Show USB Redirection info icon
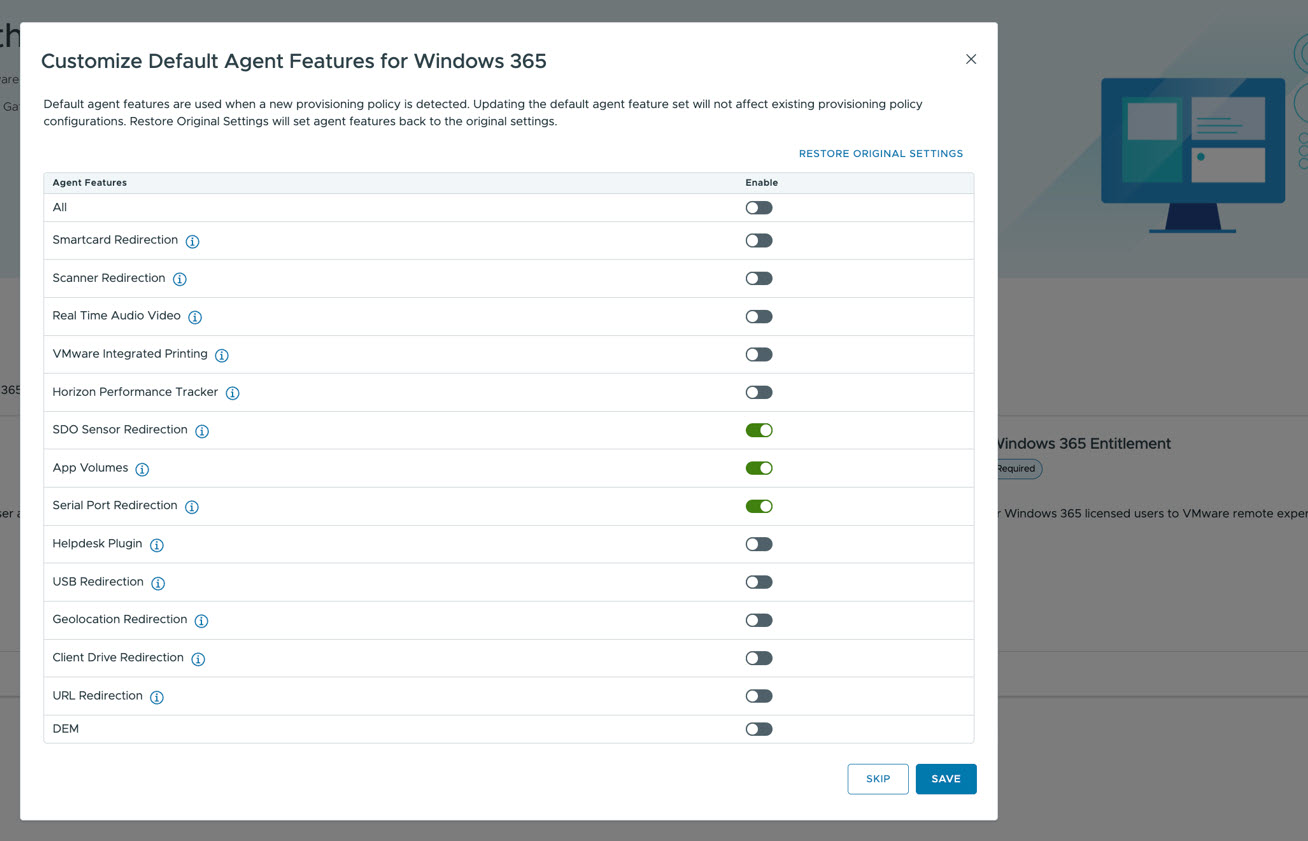 (x=158, y=583)
